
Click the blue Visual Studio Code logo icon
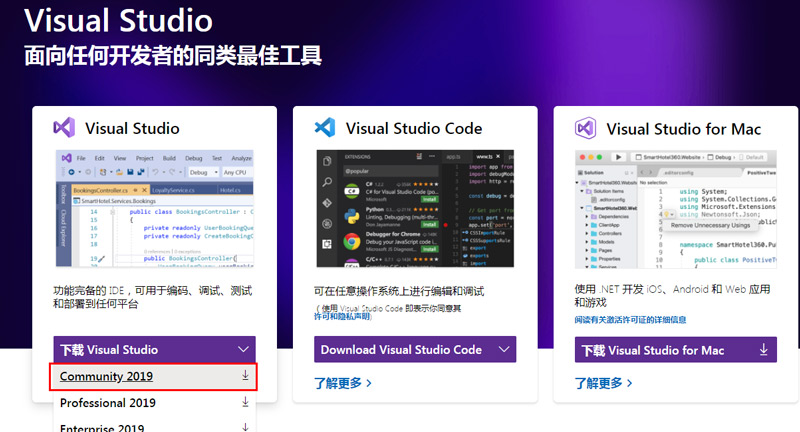click(x=325, y=128)
